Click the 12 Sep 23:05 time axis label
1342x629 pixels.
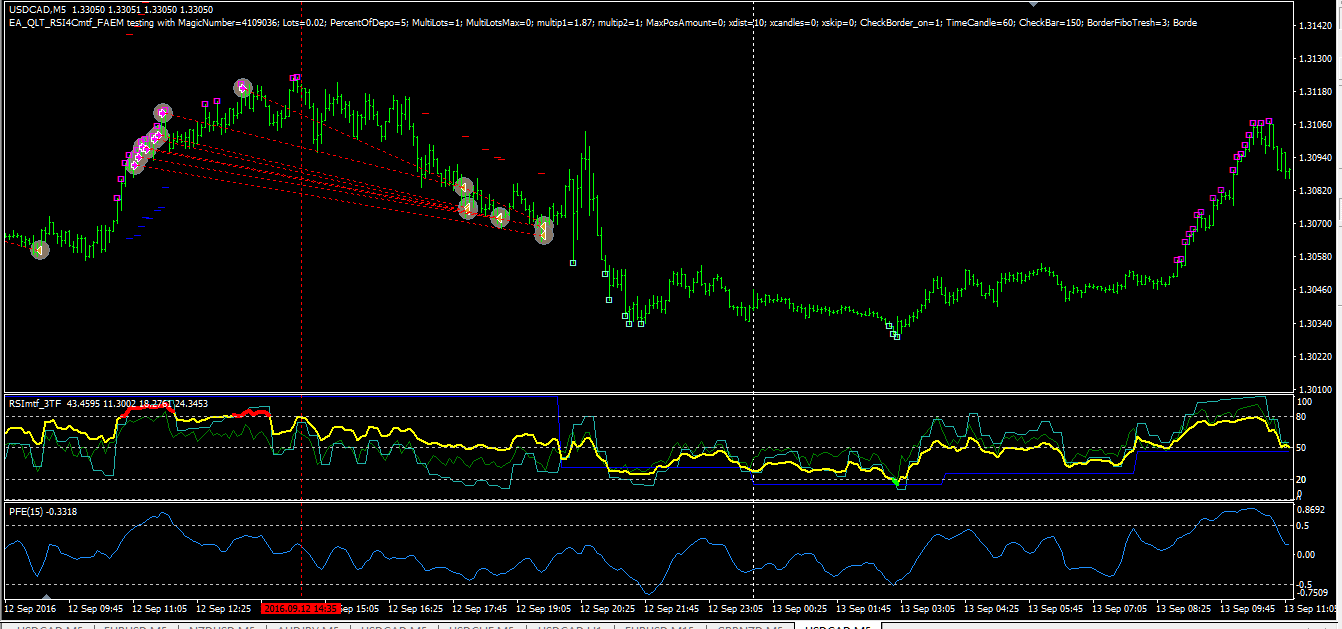735,608
